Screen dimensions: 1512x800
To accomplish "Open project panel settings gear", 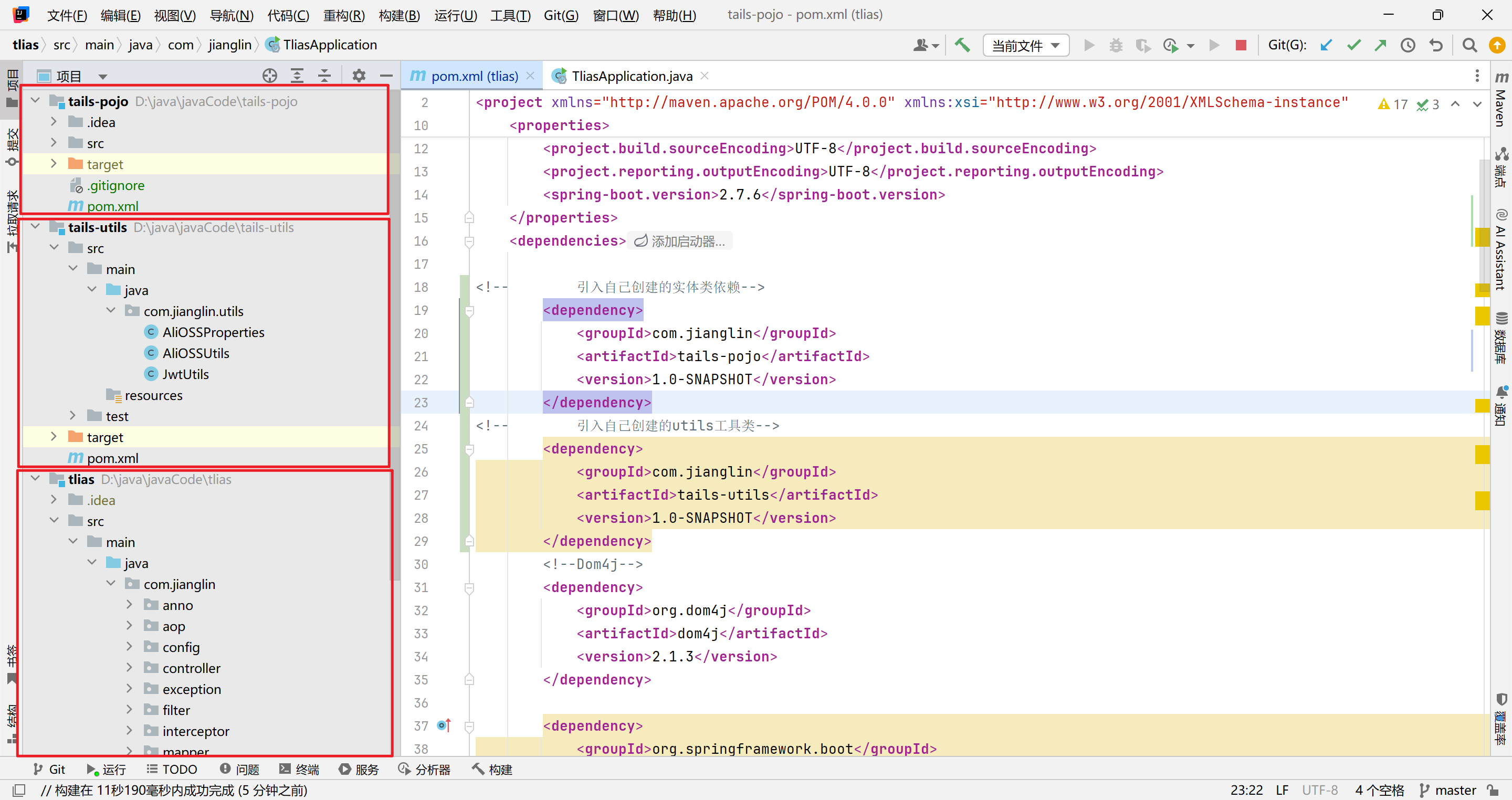I will [x=359, y=76].
